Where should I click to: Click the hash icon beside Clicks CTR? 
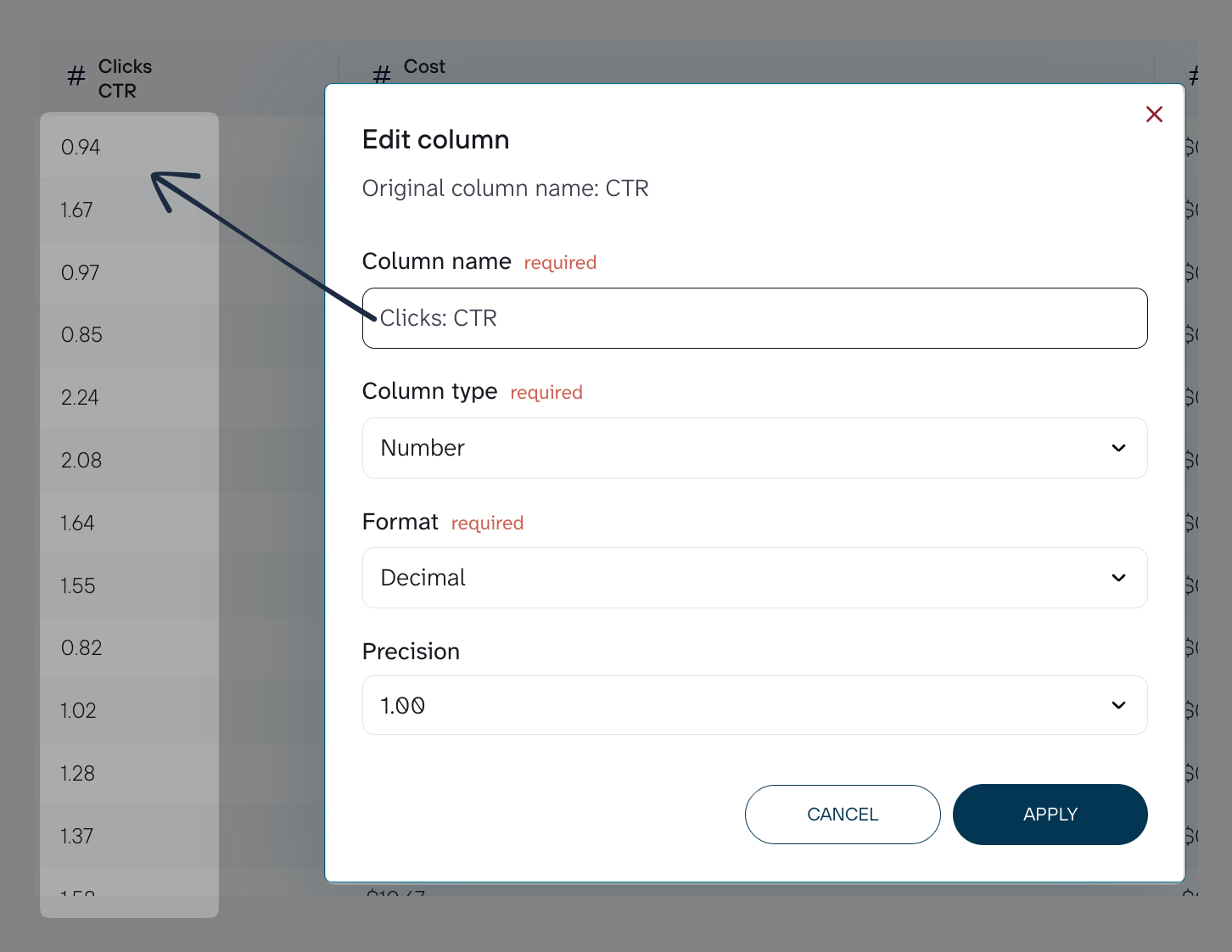coord(76,77)
